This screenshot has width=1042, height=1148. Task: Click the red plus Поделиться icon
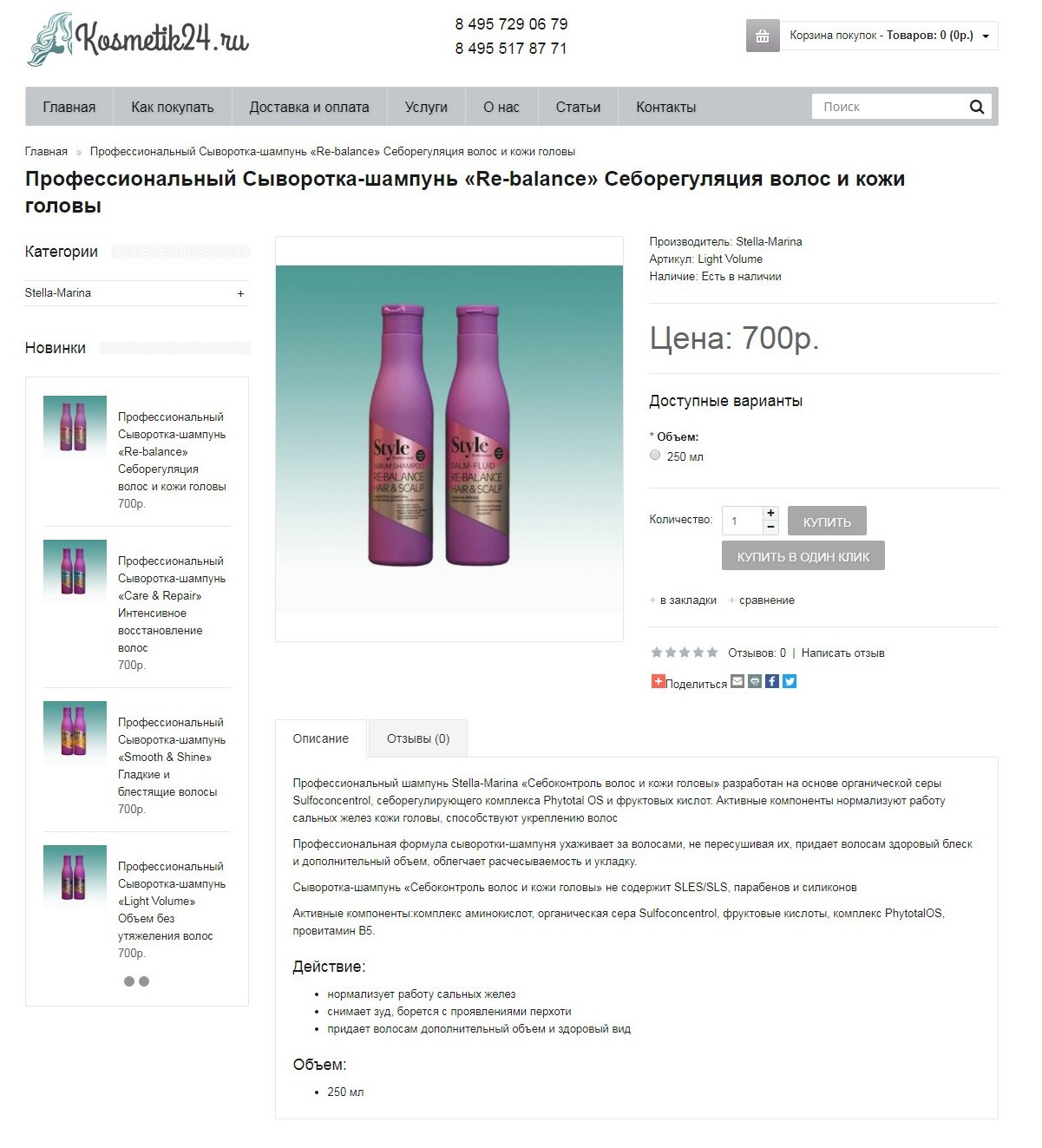point(659,681)
